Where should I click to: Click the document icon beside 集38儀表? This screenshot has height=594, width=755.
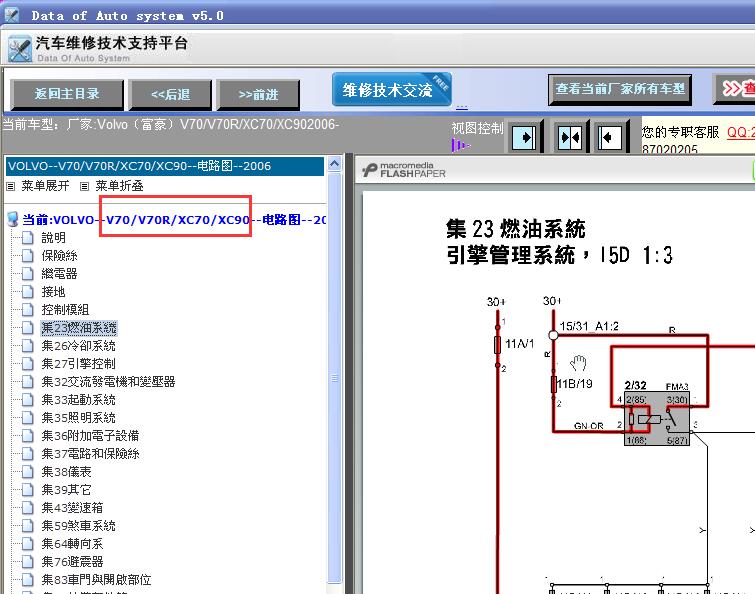coord(28,472)
